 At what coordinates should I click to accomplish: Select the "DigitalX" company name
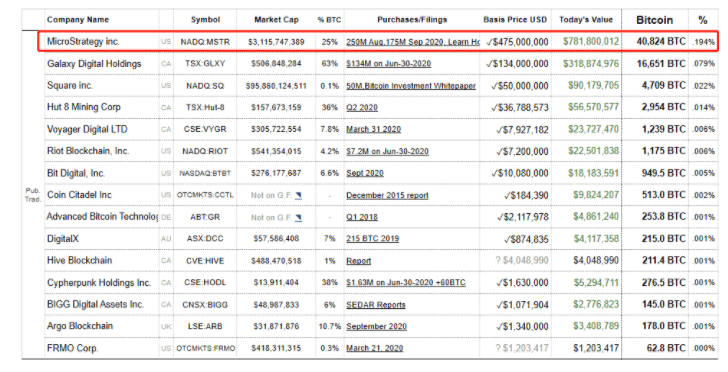point(63,239)
